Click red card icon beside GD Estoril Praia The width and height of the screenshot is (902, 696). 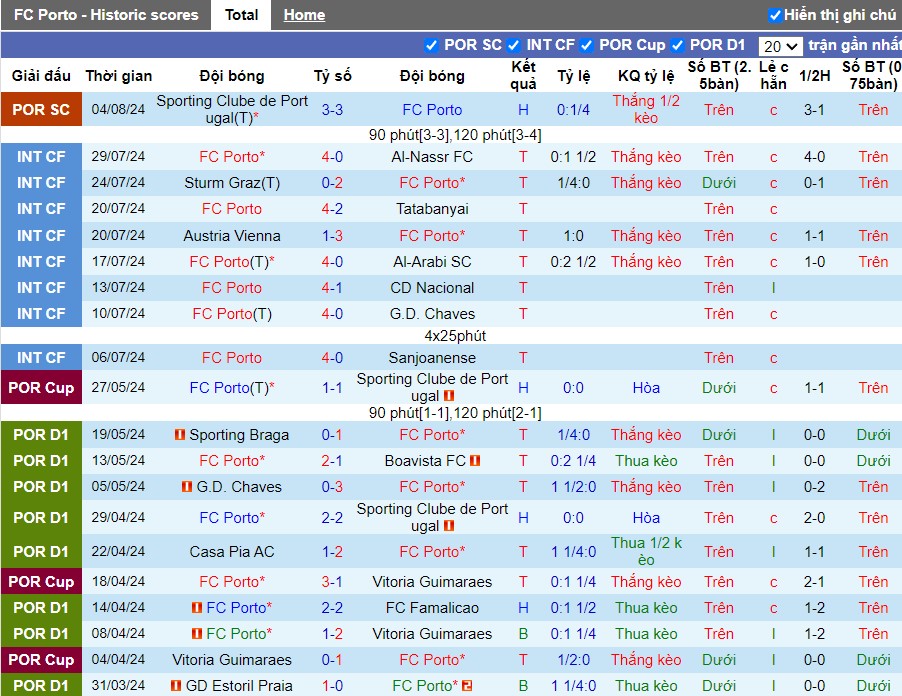coord(176,686)
